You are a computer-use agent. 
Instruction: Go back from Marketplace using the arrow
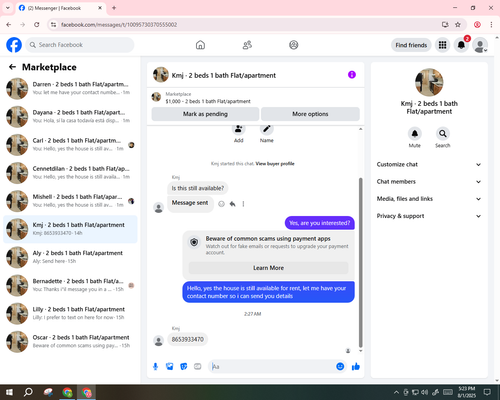coord(12,67)
